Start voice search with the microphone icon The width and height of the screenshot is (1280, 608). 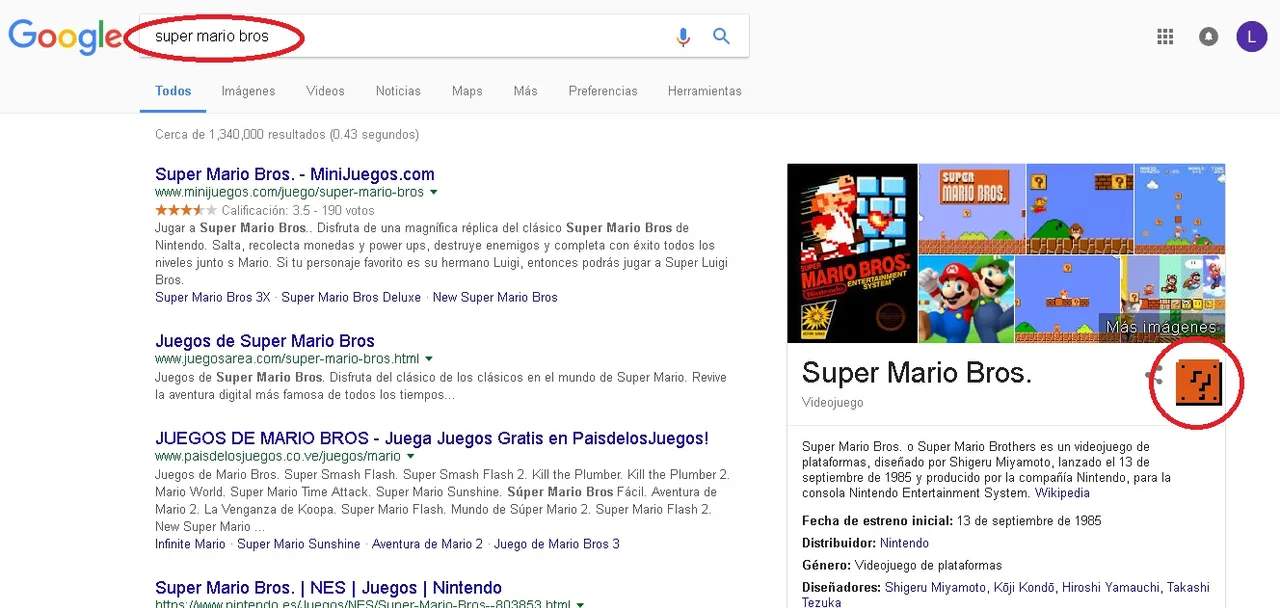[683, 37]
